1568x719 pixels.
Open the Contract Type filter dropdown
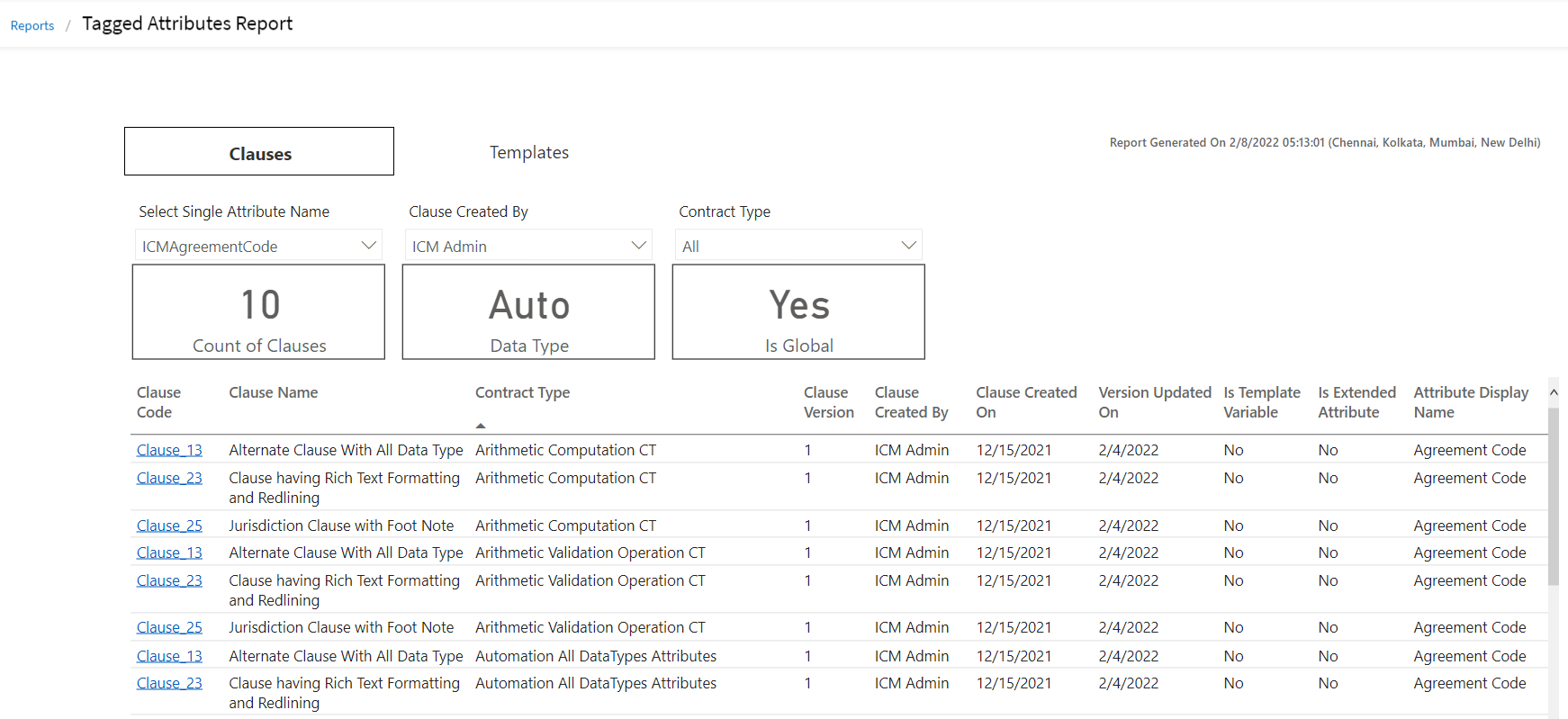coord(798,246)
